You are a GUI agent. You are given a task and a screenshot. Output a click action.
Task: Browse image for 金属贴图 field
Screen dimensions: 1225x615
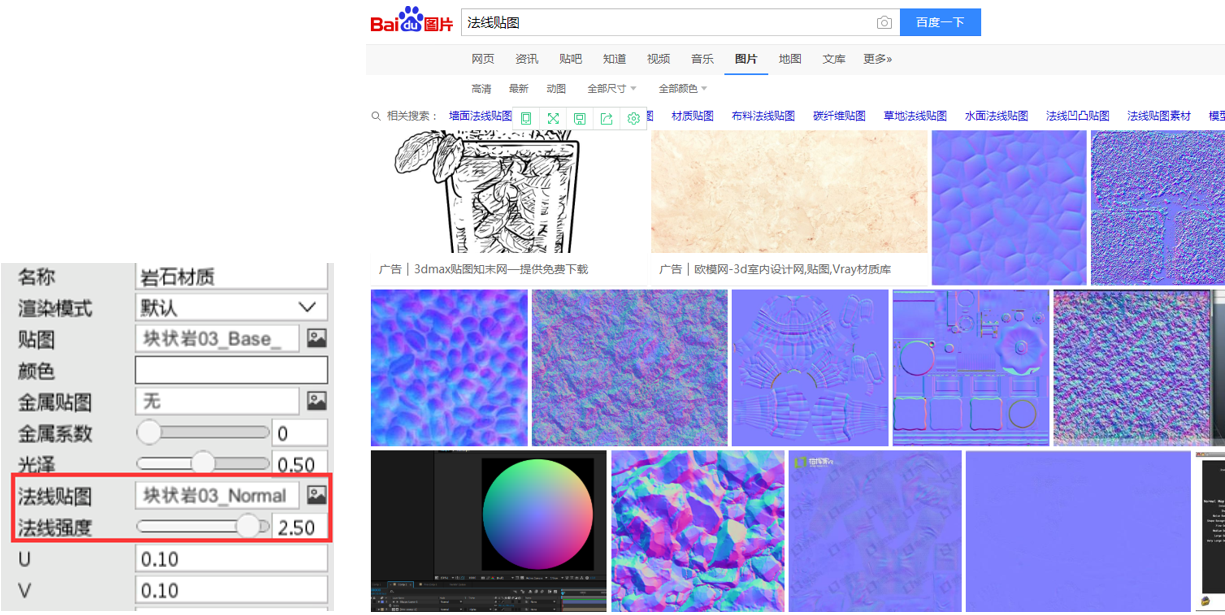(x=317, y=401)
